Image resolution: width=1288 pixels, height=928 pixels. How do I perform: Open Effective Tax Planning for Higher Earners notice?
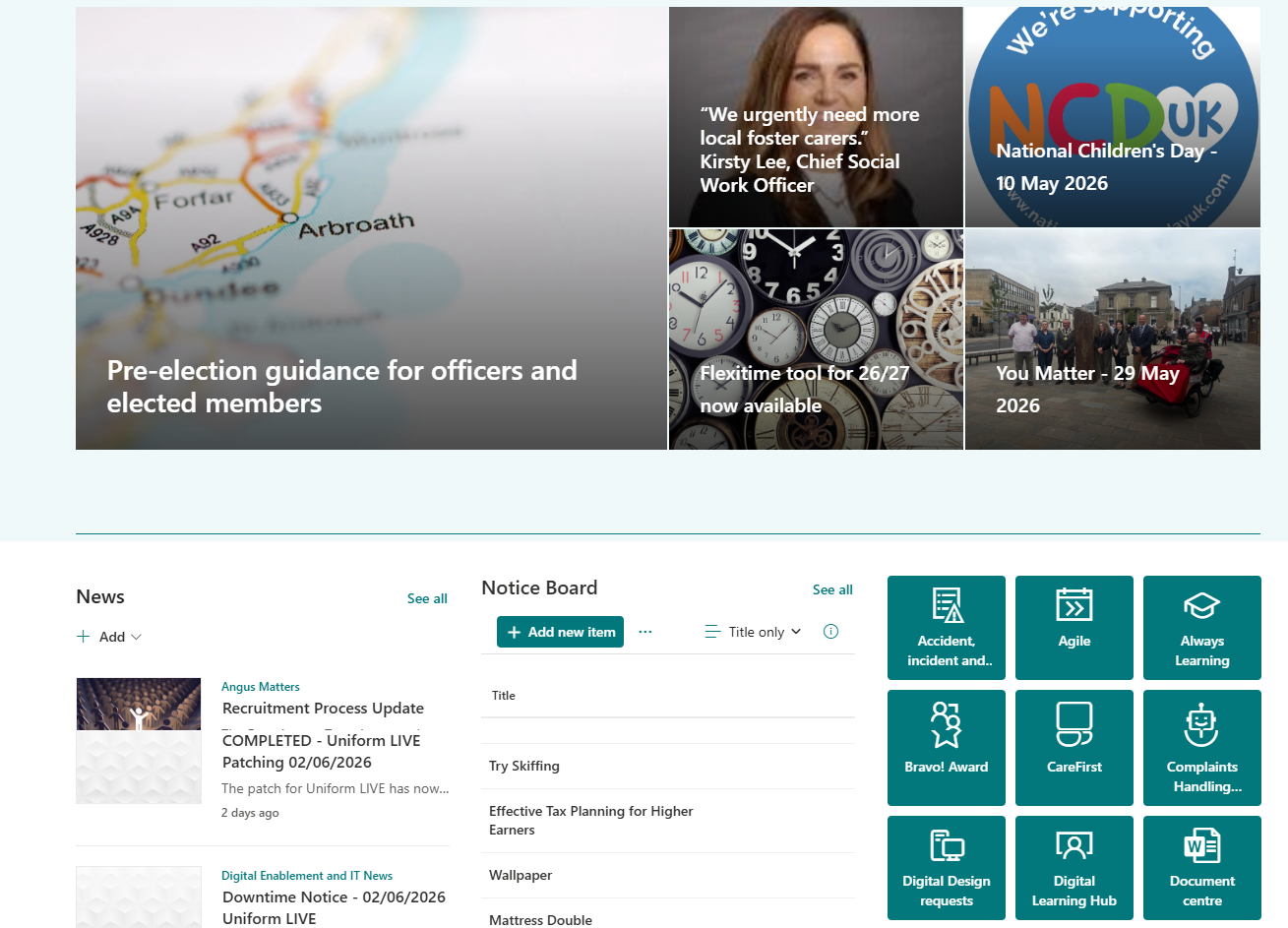[x=591, y=821]
